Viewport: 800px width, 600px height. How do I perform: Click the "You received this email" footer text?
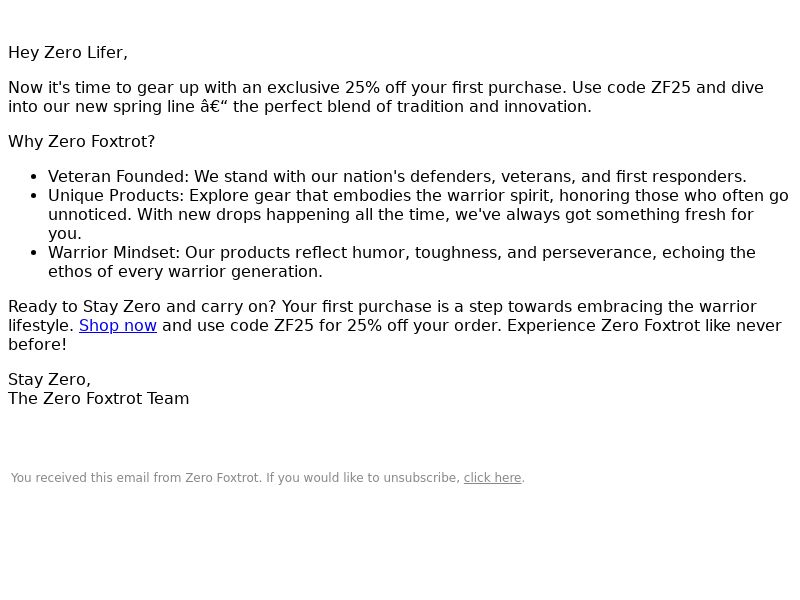pyautogui.click(x=135, y=478)
